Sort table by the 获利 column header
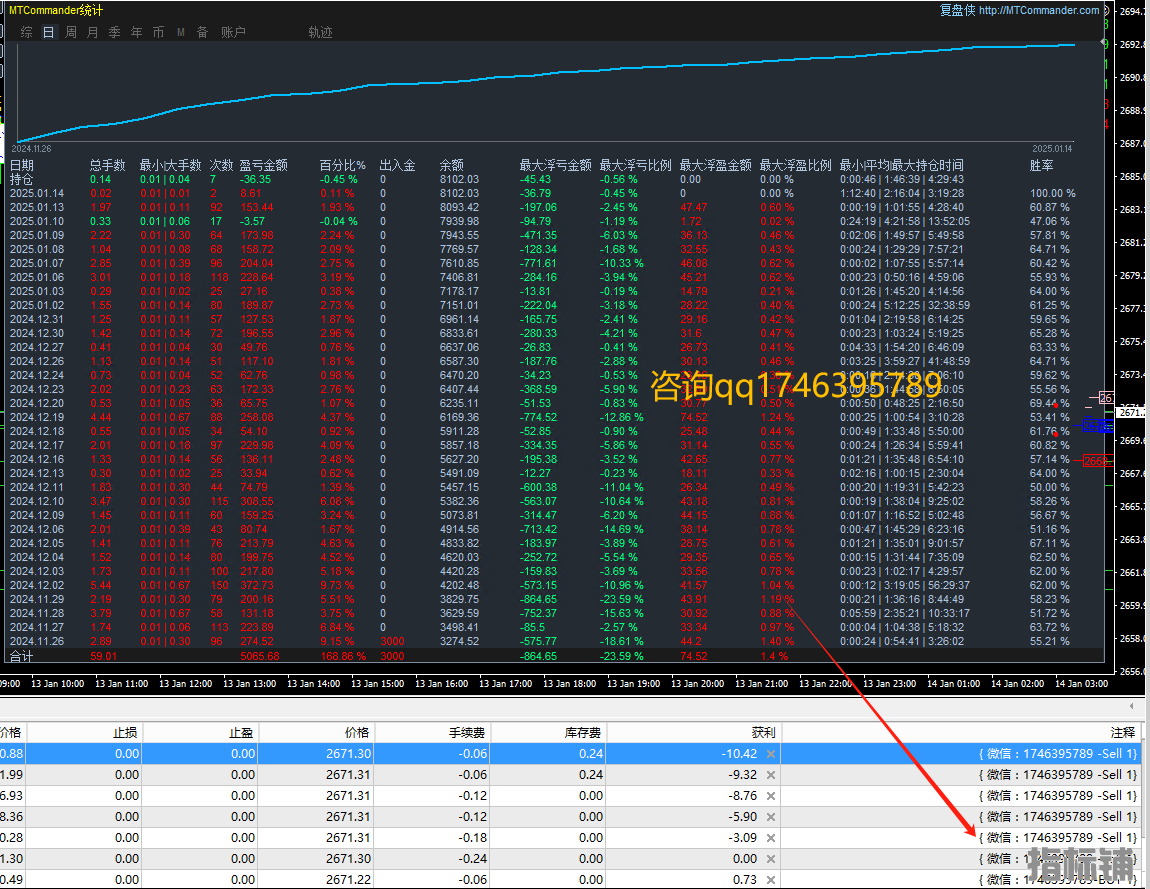1150x889 pixels. 762,732
